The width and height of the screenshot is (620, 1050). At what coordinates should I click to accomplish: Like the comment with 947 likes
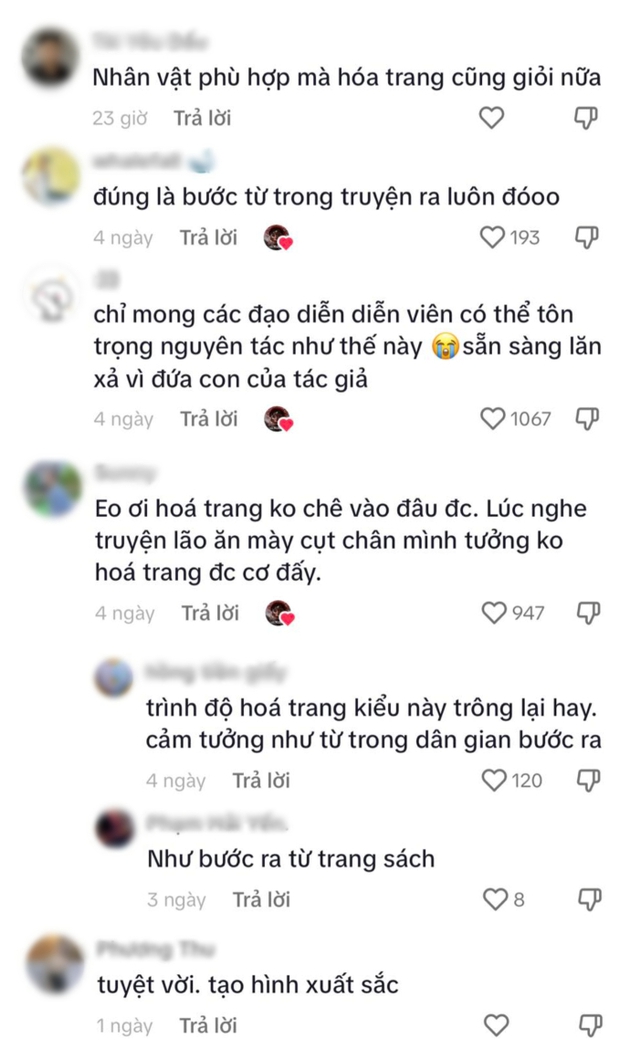(494, 613)
